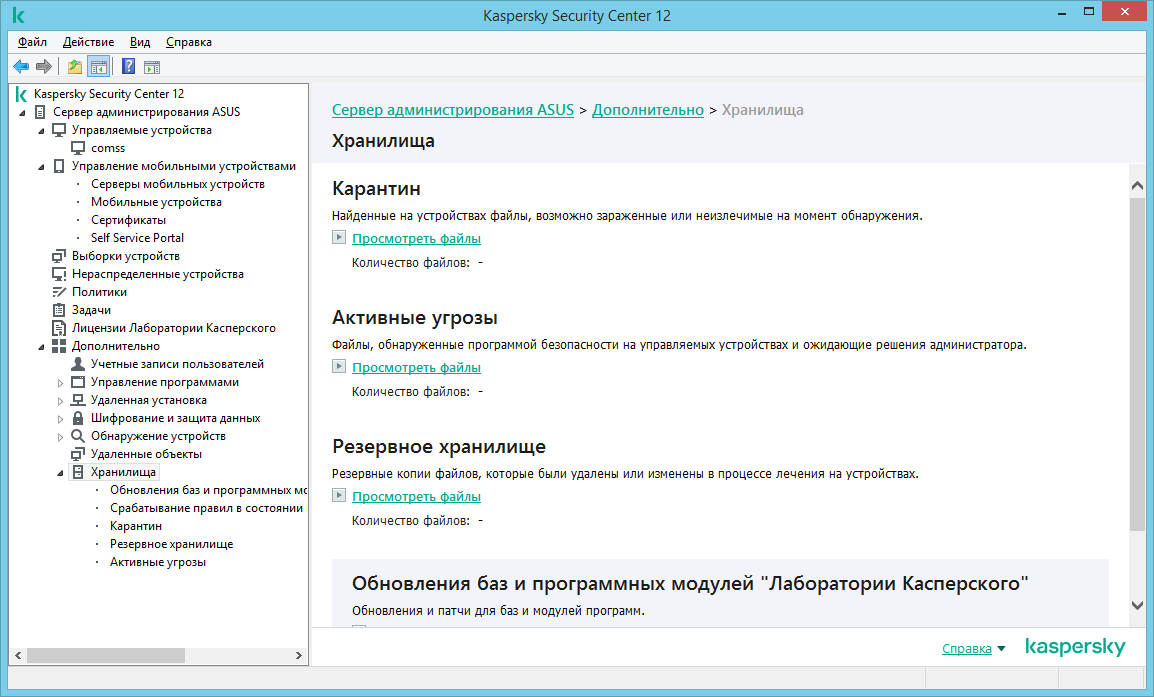
Task: Collapse the Хранилища tree node
Action: (x=60, y=473)
